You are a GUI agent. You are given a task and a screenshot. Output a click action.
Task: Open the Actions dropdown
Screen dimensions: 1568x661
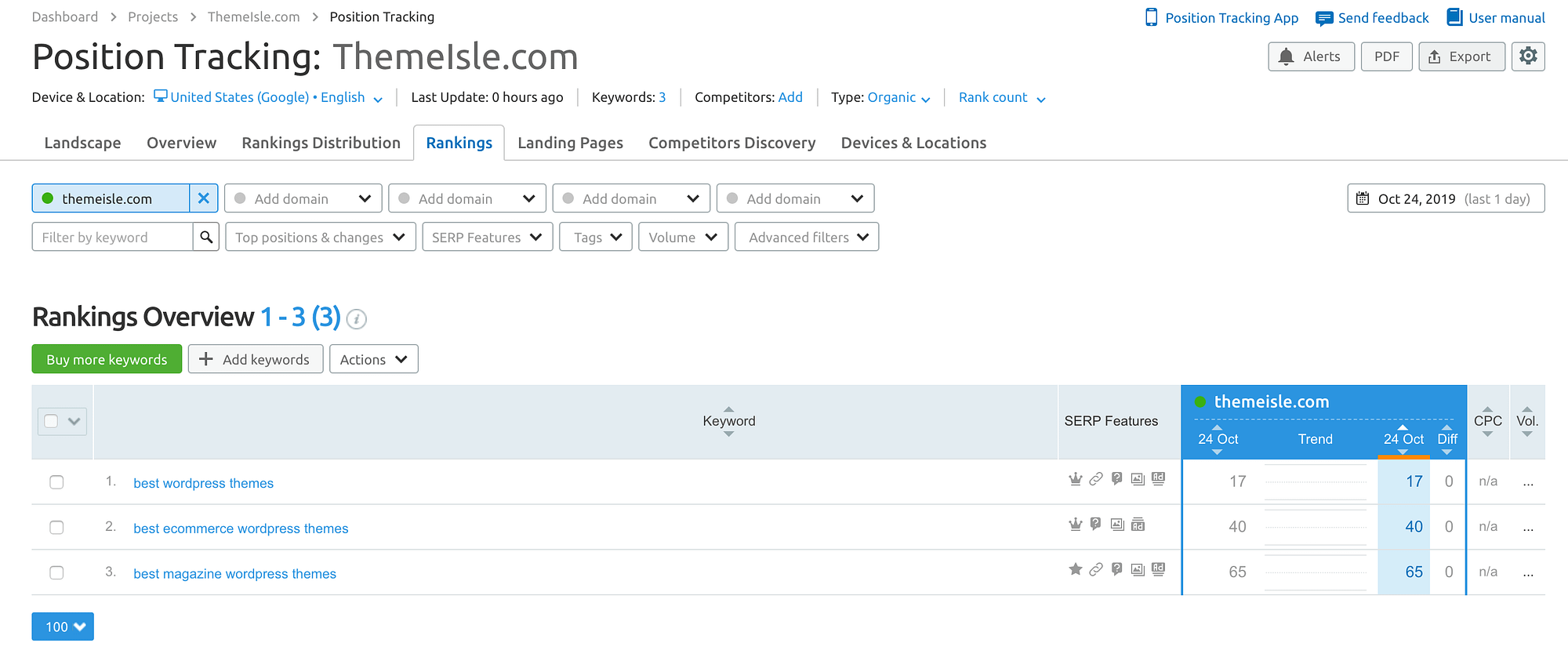tap(374, 359)
